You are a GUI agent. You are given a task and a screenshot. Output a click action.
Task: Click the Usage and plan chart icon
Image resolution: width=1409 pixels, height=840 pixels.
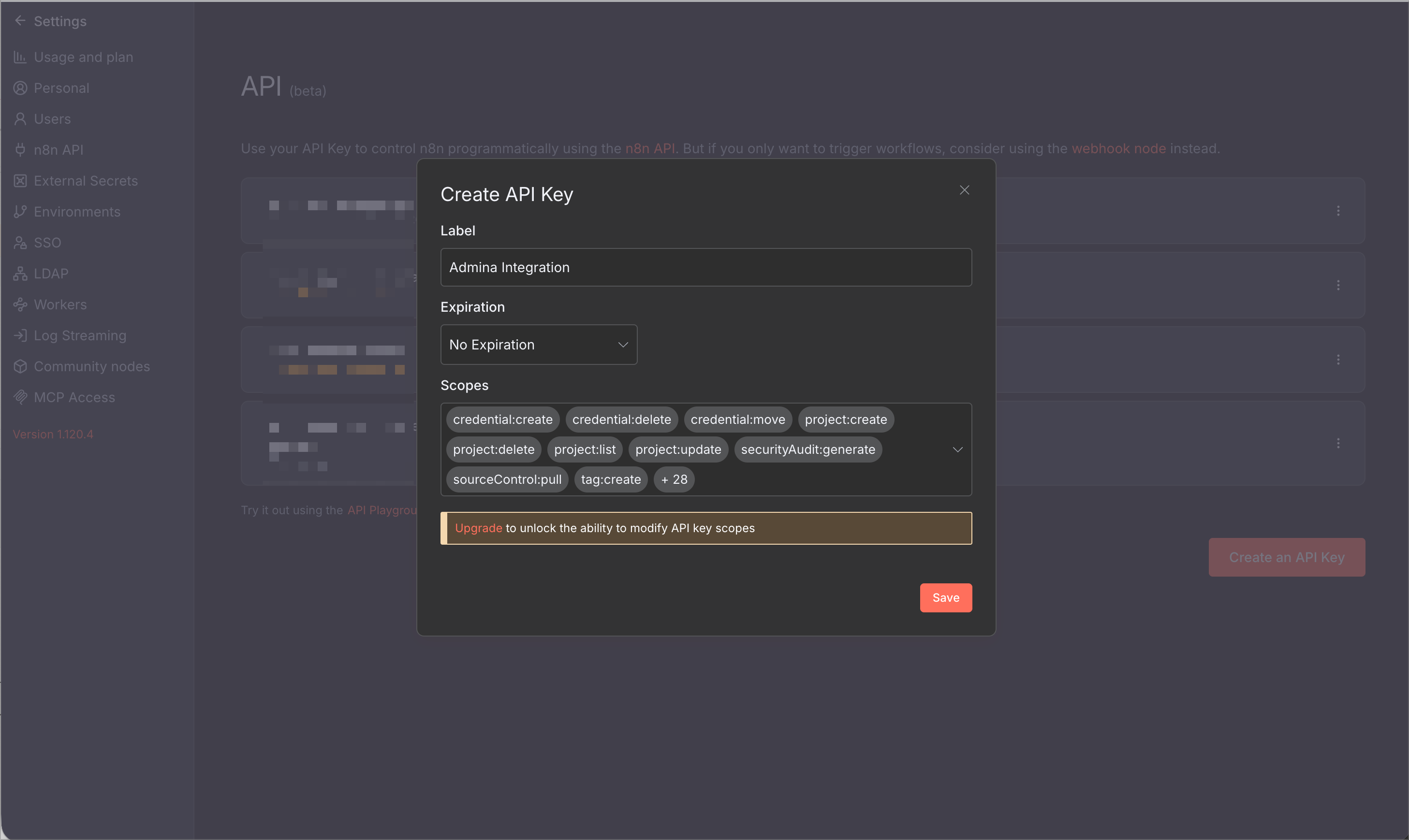20,57
